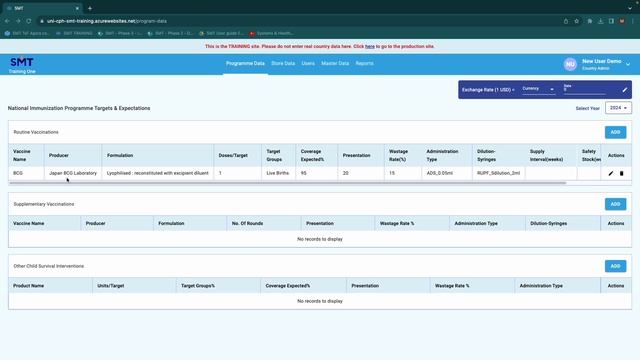Open the browser profile avatar
The width and height of the screenshot is (640, 360).
(x=622, y=21)
